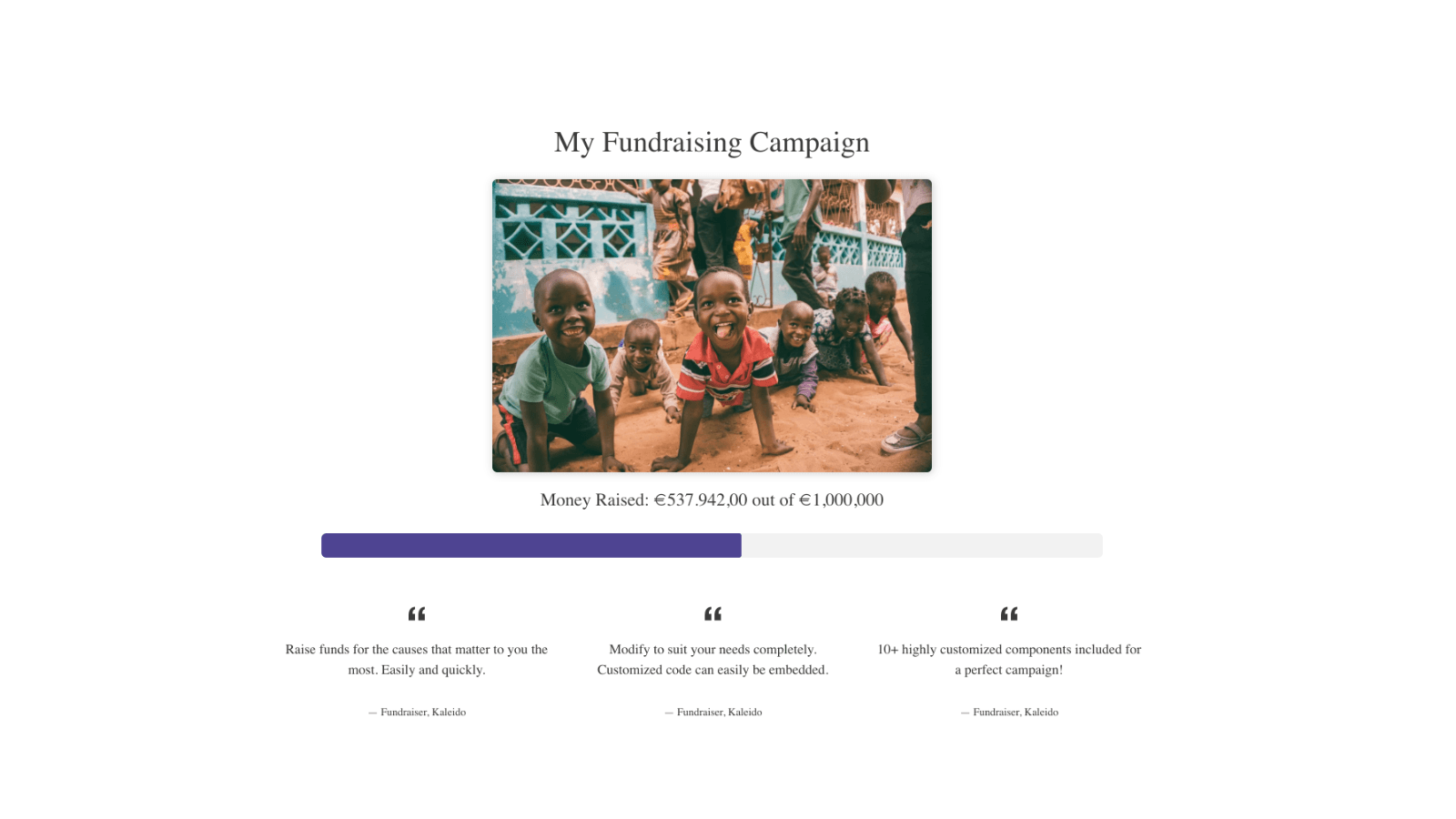Click the sandaled foot in the photo corner

(905, 438)
